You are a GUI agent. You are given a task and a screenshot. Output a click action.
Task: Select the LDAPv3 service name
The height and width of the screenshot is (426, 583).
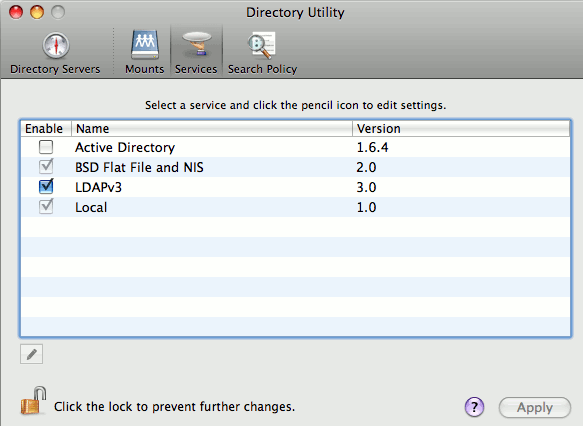tap(98, 187)
